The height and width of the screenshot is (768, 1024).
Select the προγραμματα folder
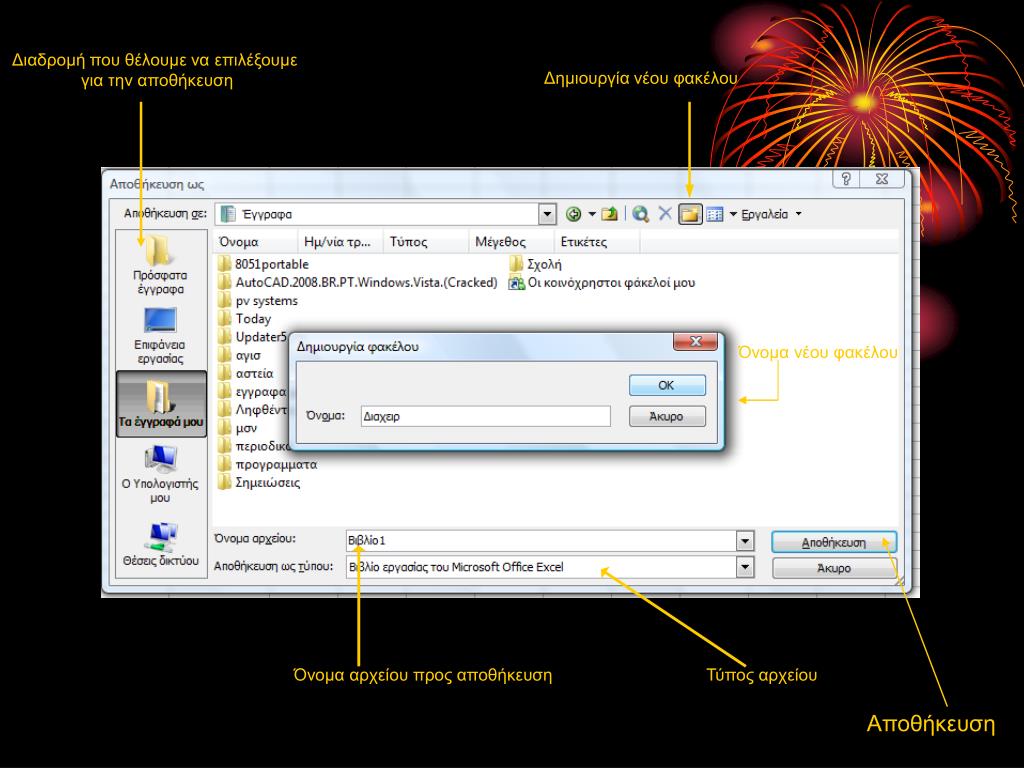coord(268,464)
